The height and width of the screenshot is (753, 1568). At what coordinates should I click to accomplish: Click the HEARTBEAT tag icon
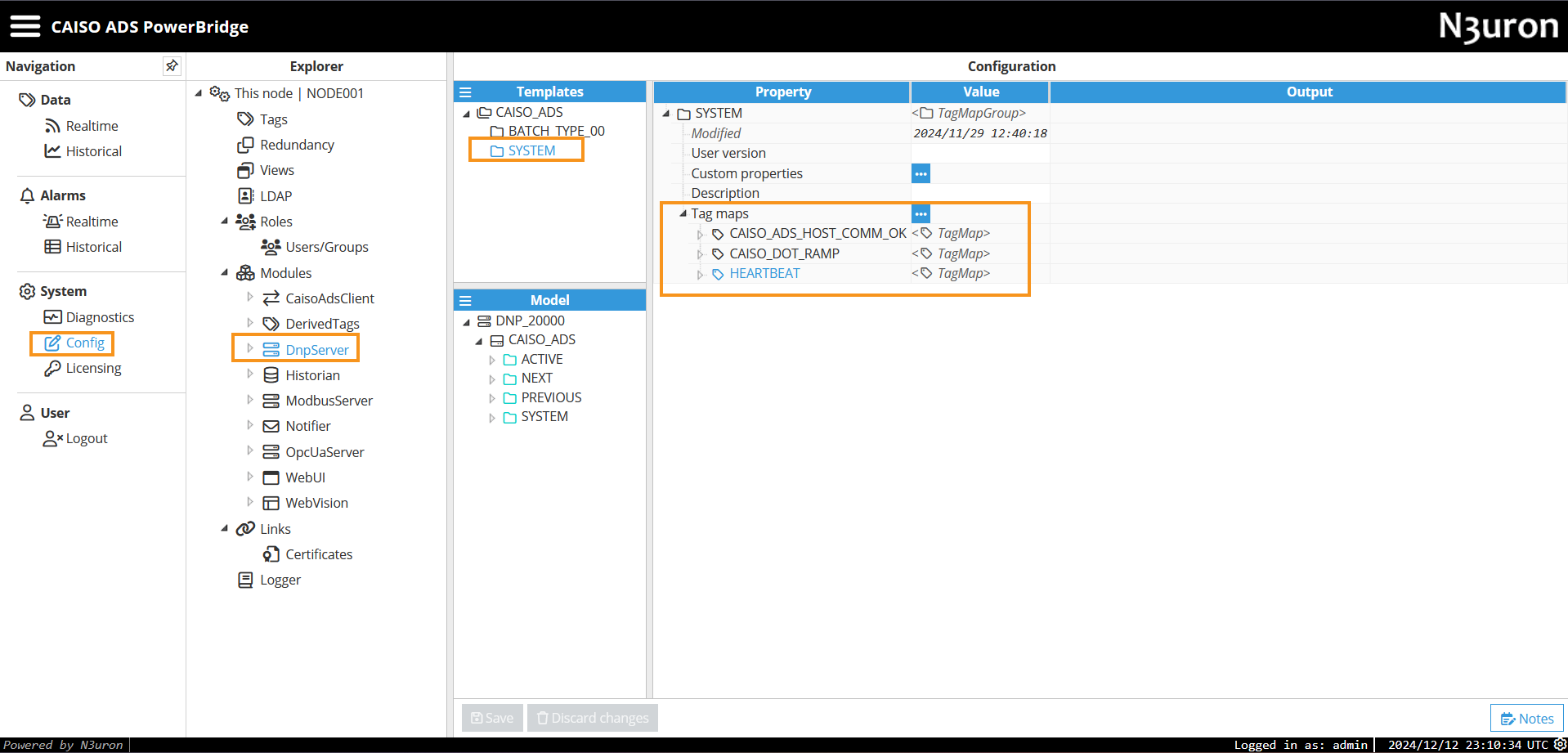(718, 274)
